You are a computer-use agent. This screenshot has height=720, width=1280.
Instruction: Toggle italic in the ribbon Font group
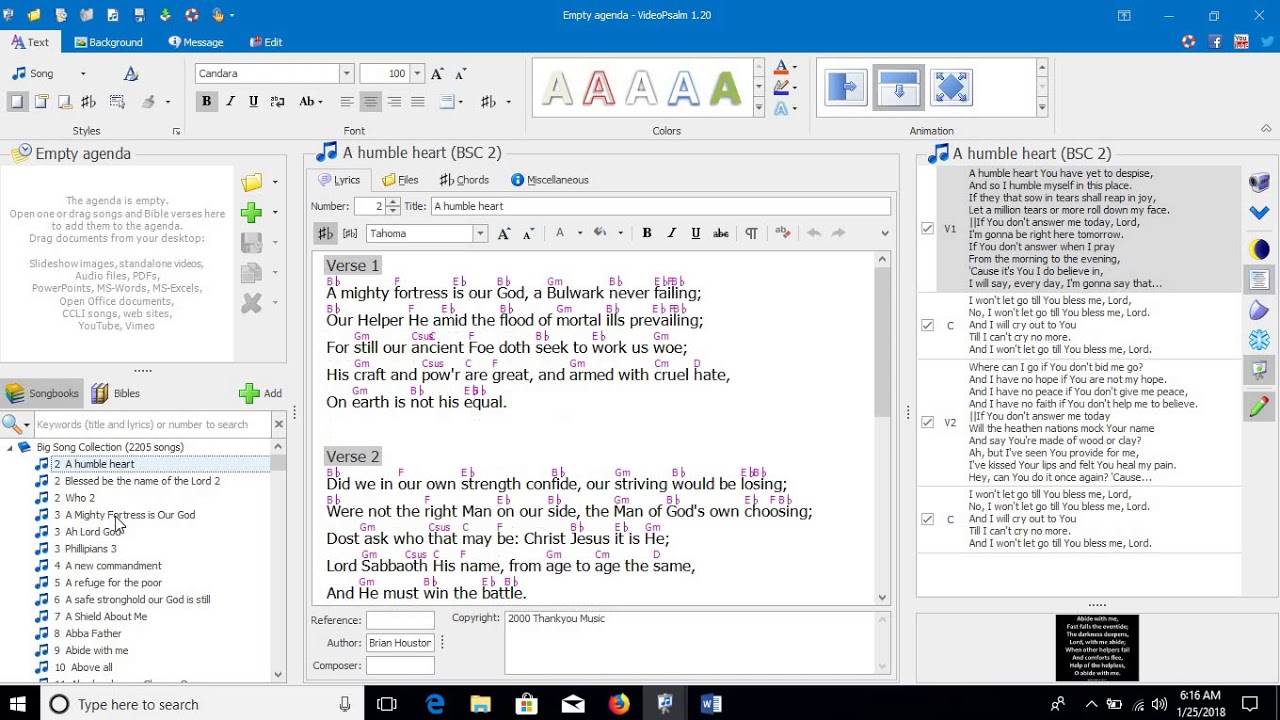coord(230,101)
